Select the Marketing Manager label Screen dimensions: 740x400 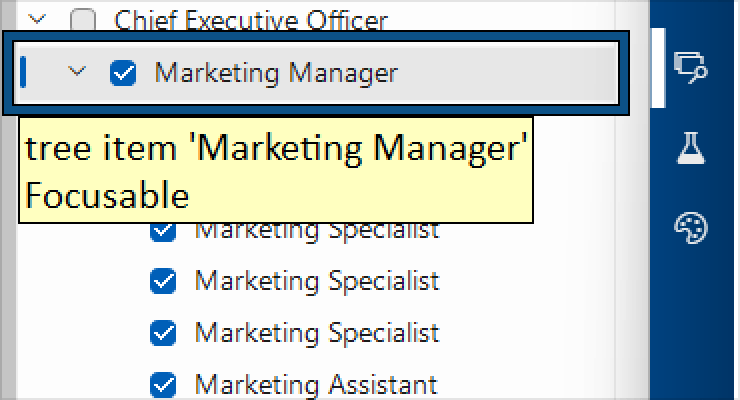coord(275,73)
